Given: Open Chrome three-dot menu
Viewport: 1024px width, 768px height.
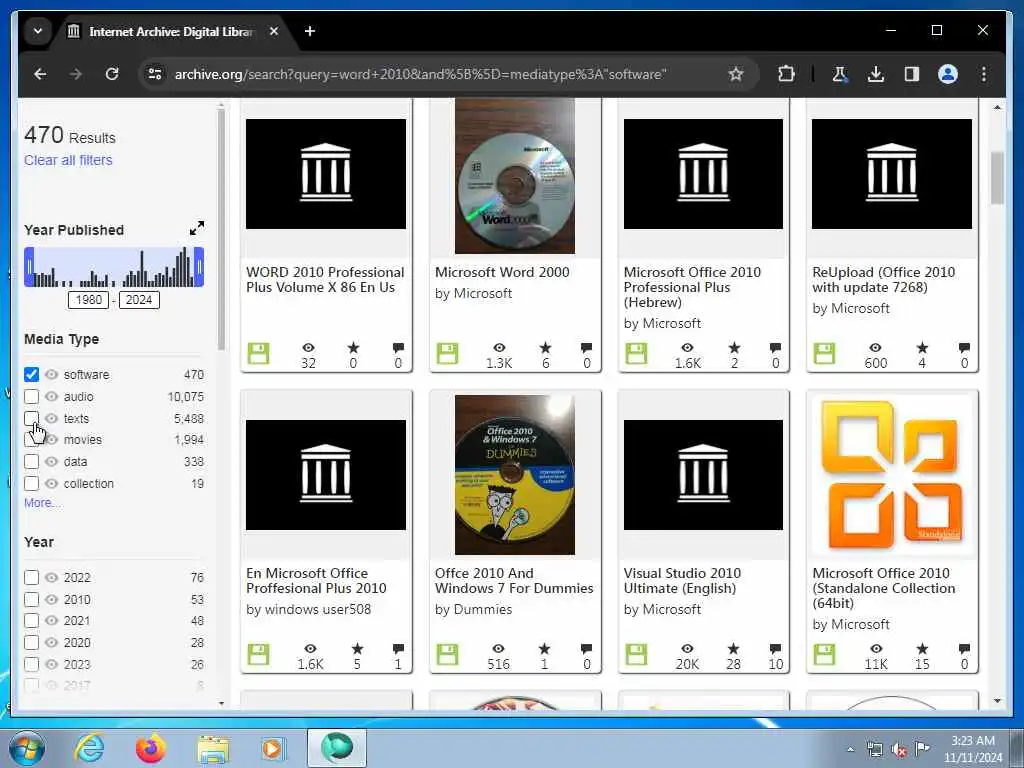Looking at the screenshot, I should click(984, 74).
